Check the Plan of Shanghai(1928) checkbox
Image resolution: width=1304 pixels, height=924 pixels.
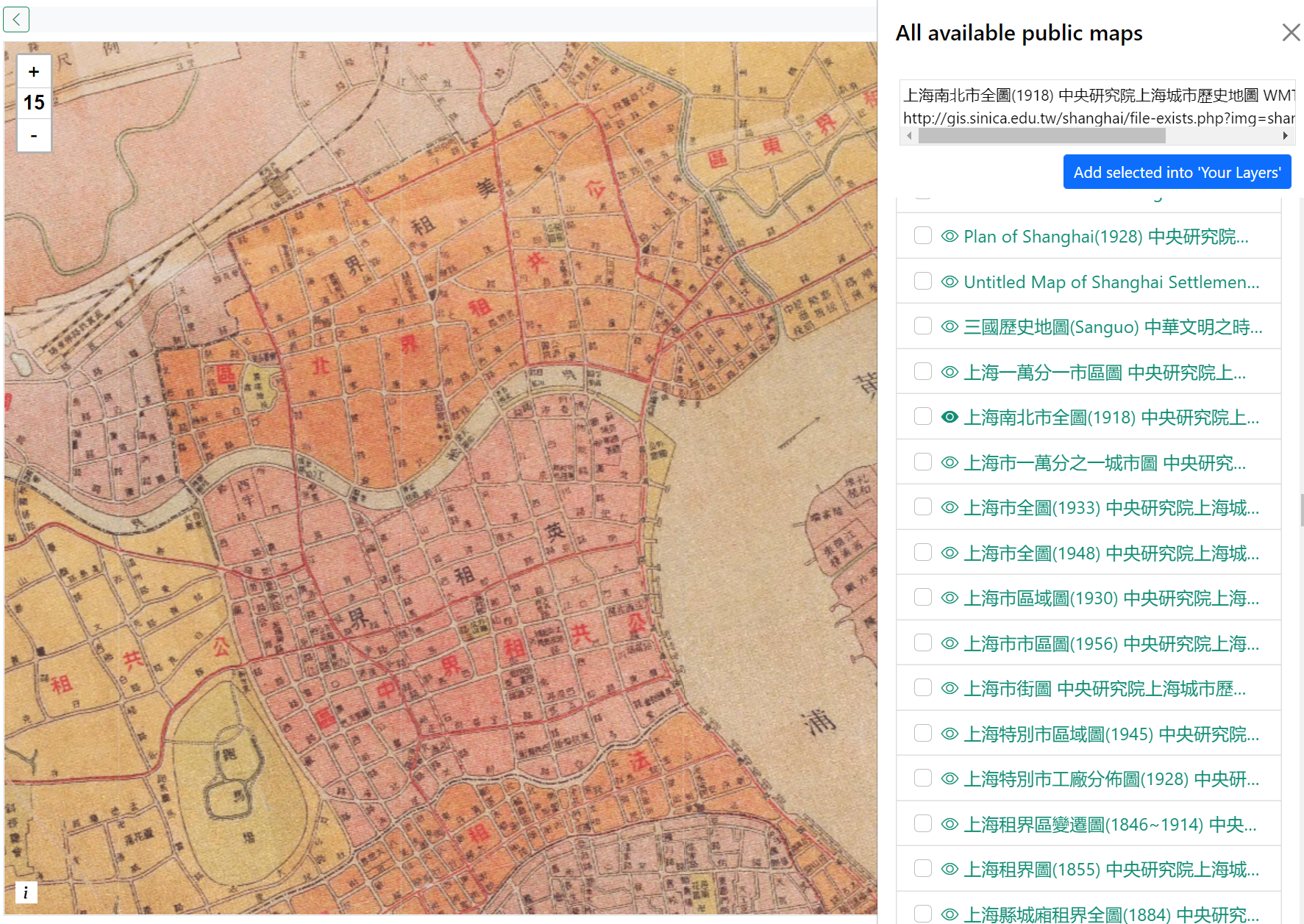[923, 236]
